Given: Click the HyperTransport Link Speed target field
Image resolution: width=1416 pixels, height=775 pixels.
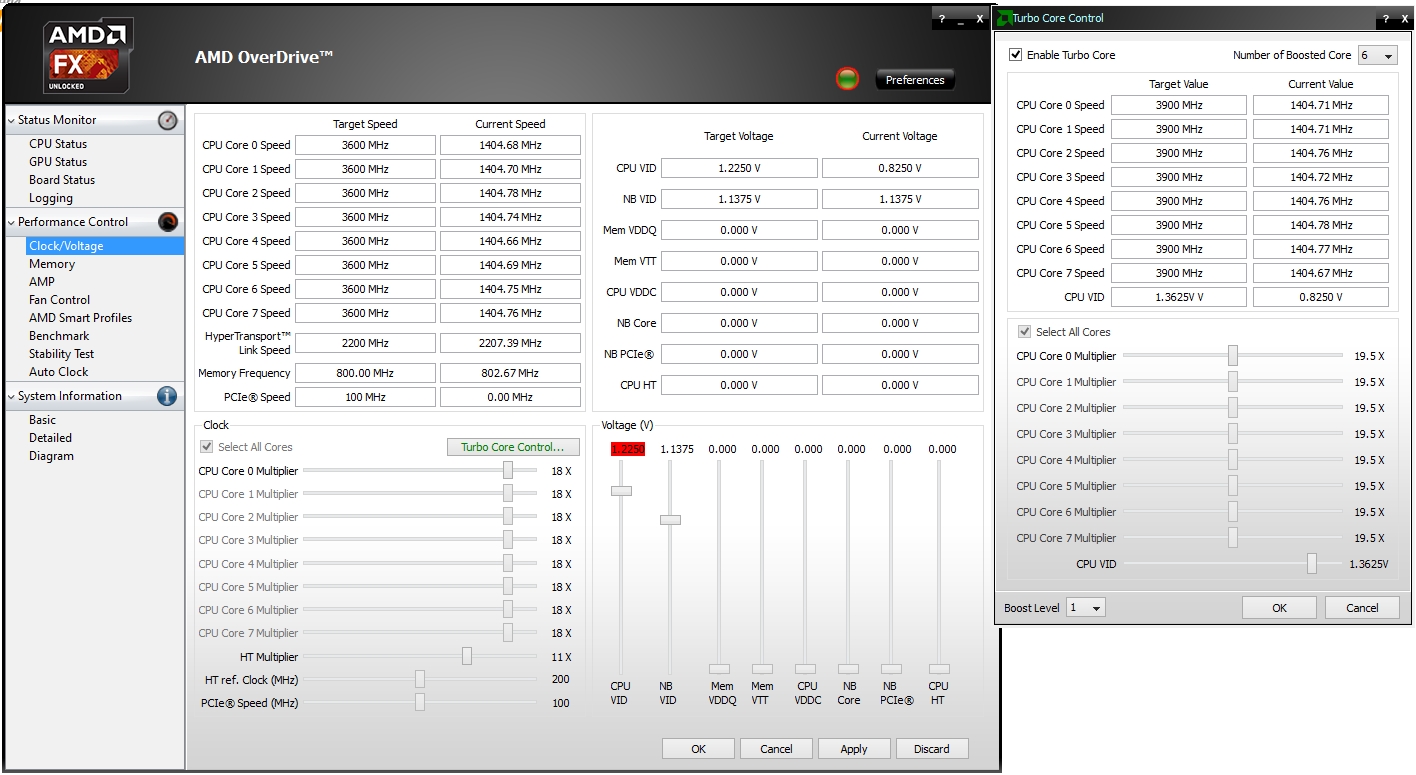Looking at the screenshot, I should click(365, 343).
